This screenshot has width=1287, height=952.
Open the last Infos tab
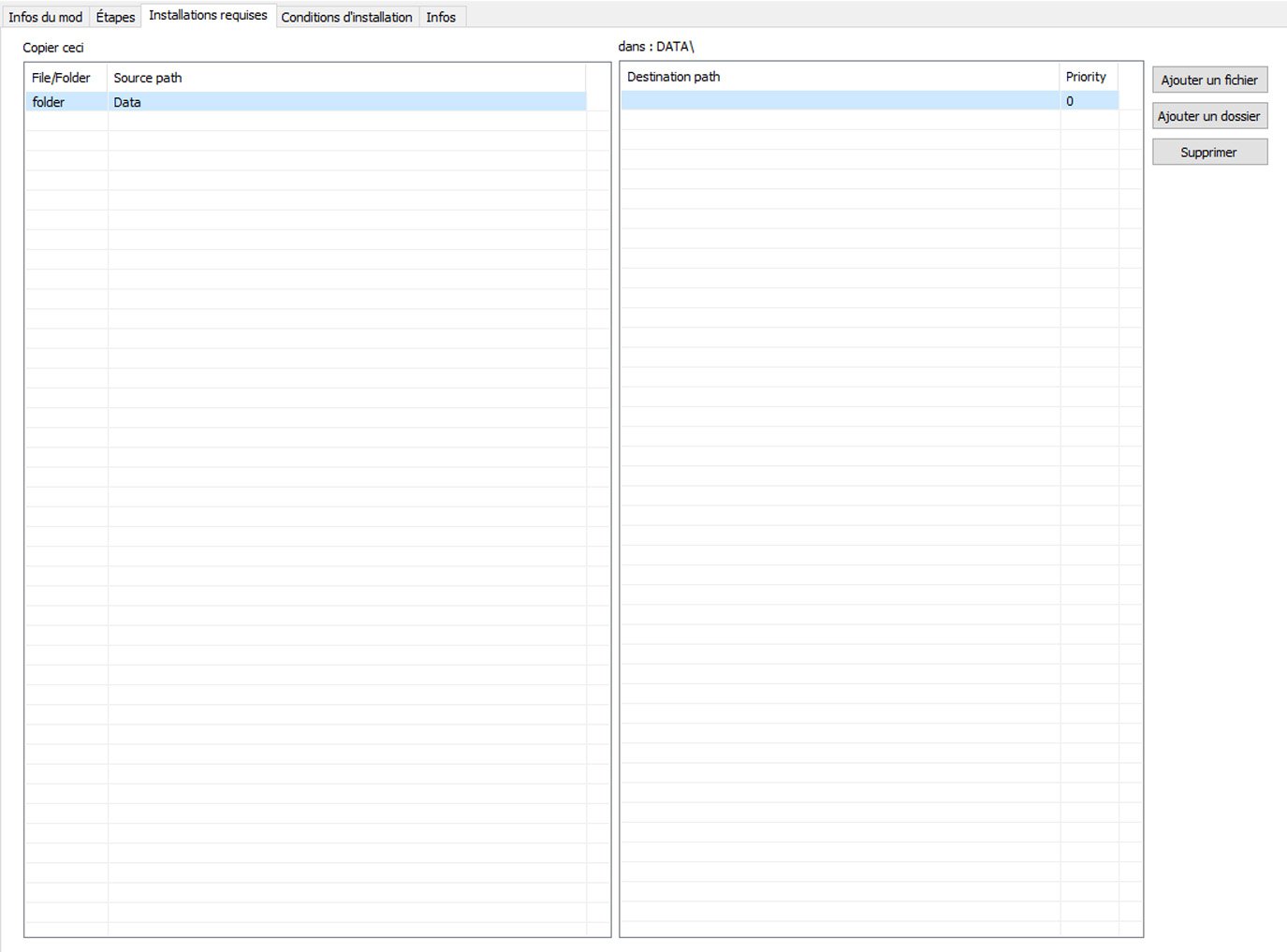[441, 17]
